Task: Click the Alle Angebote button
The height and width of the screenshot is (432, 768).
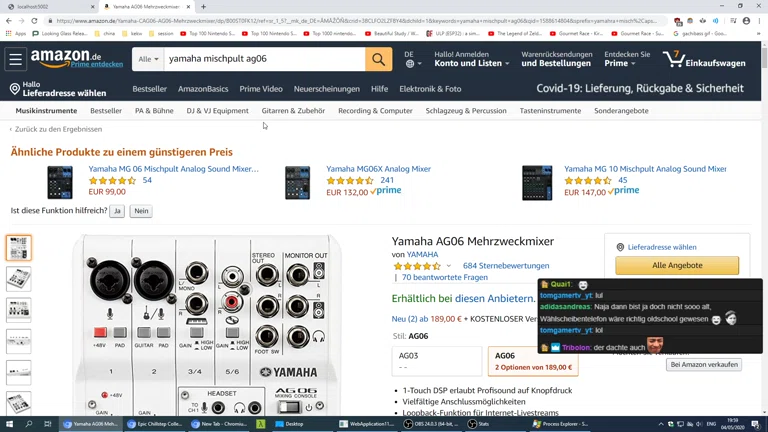Action: (677, 265)
